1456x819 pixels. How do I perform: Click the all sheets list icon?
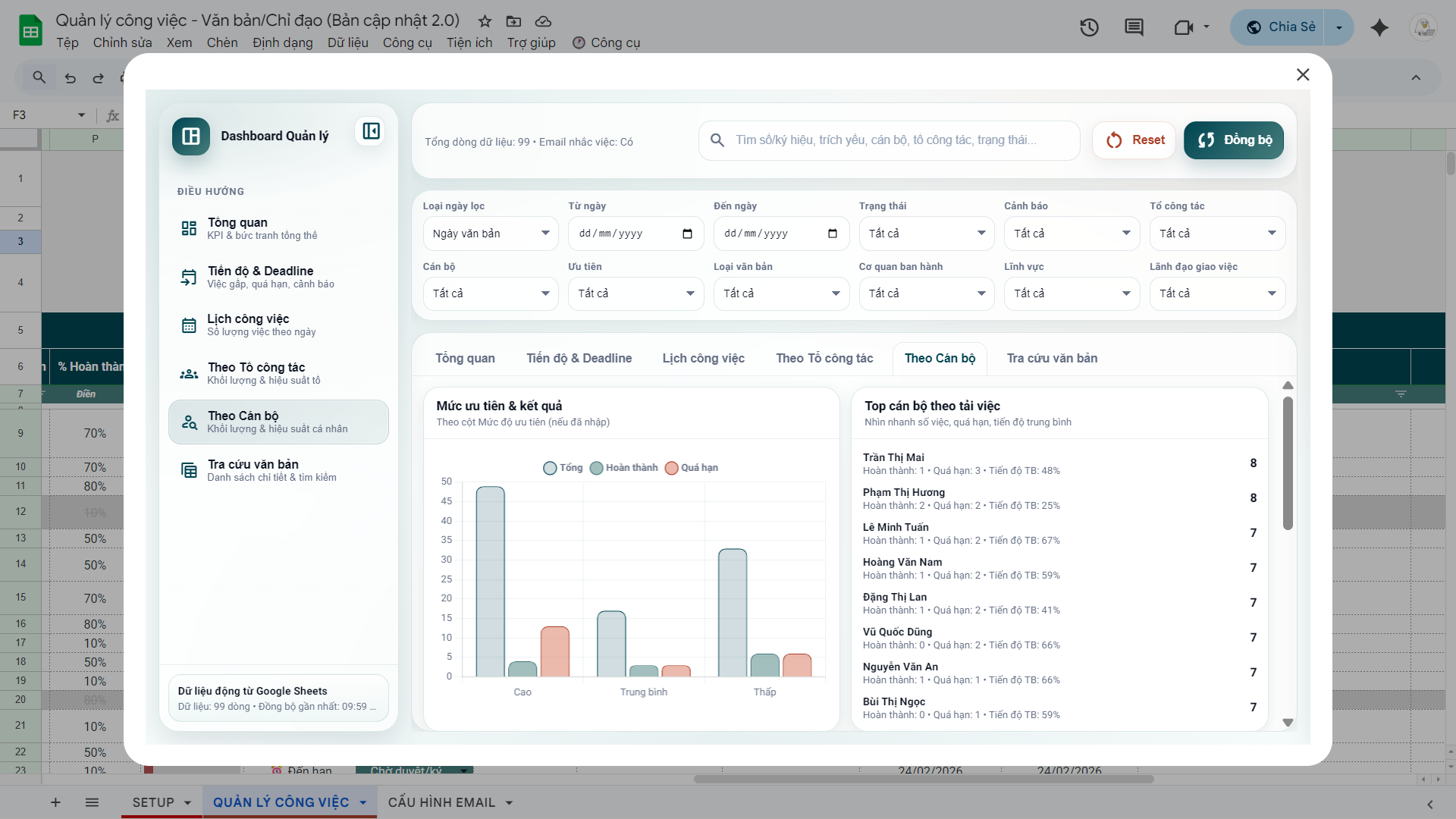pyautogui.click(x=92, y=802)
